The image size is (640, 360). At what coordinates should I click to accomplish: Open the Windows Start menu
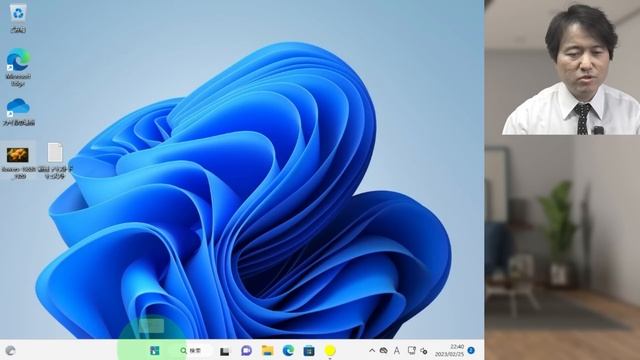155,351
